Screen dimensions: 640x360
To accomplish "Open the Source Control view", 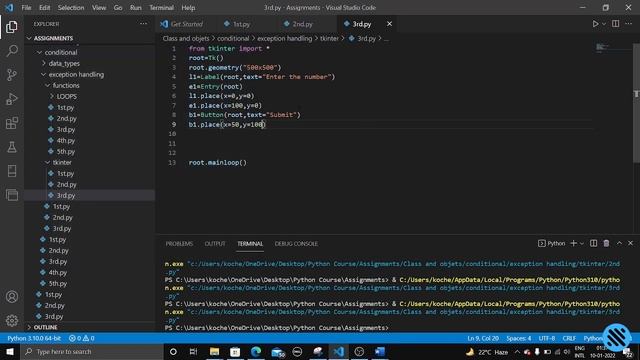I will pos(12,75).
